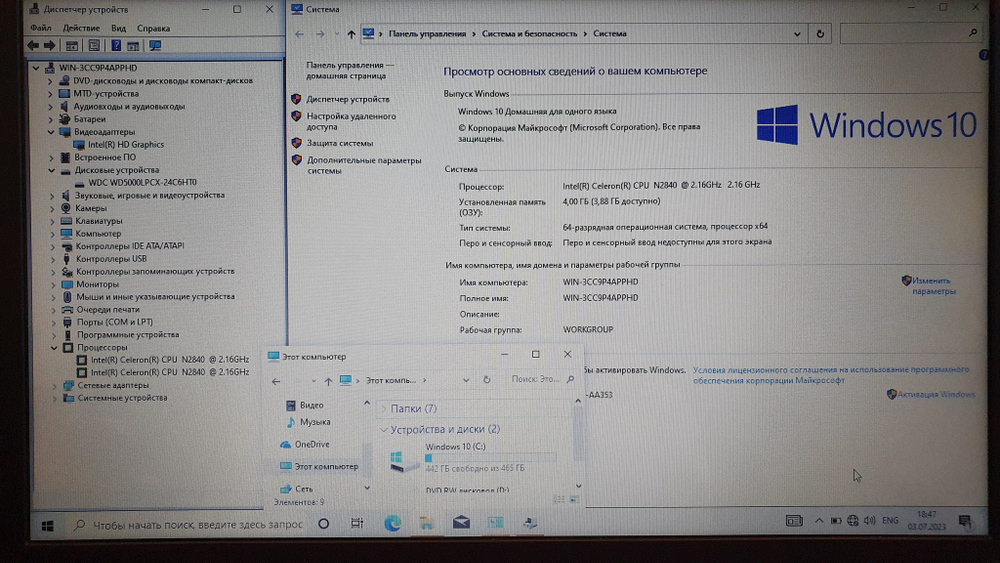Open Файл menu in Device Manager
The image size is (1000, 563).
(x=40, y=28)
